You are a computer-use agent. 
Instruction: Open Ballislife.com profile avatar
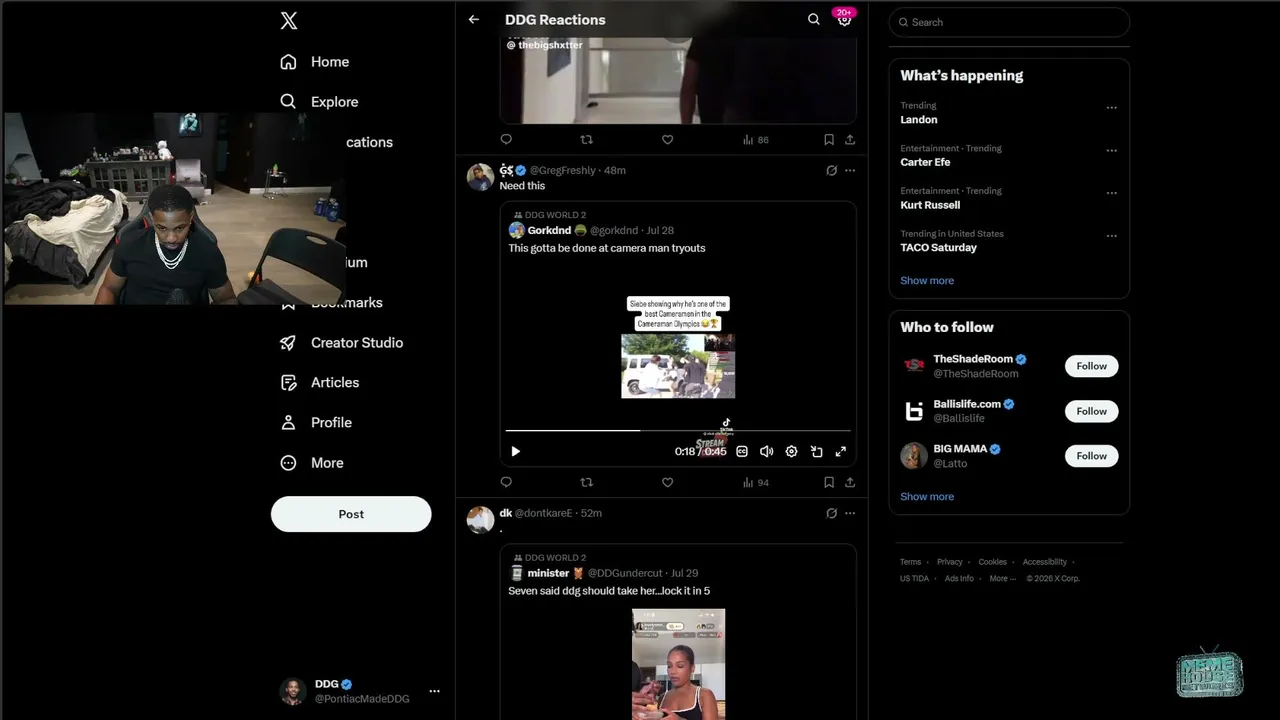coord(914,411)
